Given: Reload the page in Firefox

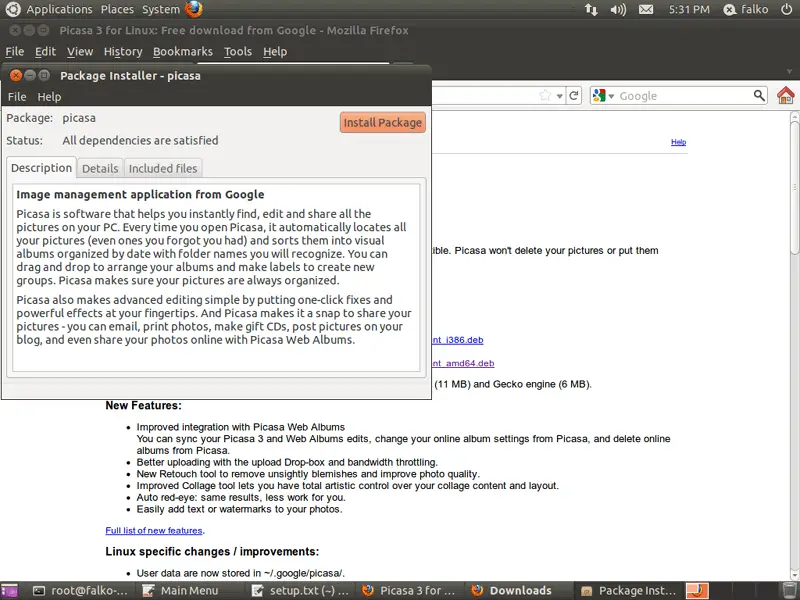Looking at the screenshot, I should coord(574,95).
